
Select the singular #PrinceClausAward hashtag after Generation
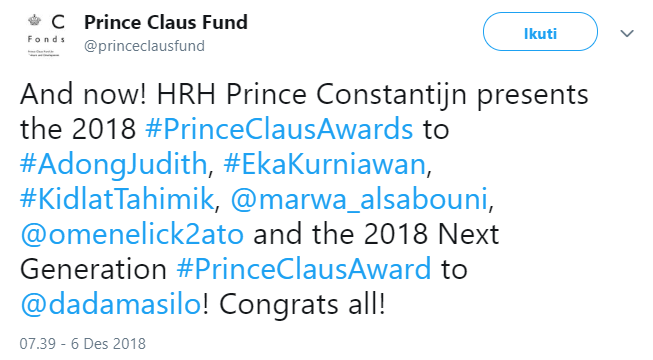coord(304,269)
